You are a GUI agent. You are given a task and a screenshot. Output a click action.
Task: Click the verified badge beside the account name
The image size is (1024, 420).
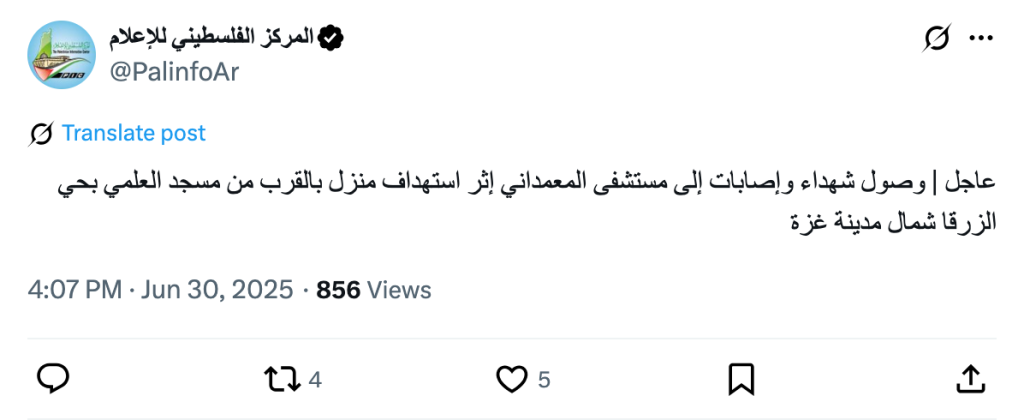coord(331,38)
